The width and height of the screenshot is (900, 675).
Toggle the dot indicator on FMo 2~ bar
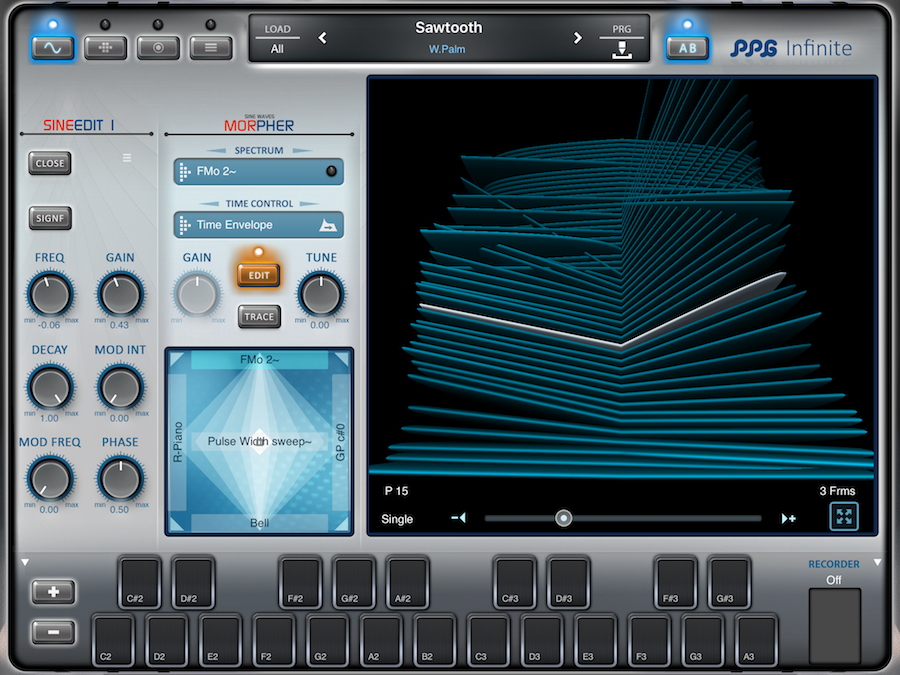(331, 171)
